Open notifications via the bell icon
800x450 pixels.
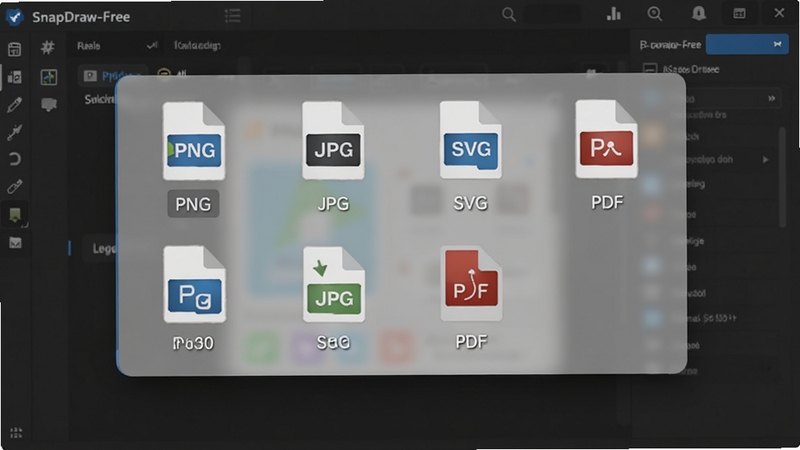pos(699,13)
